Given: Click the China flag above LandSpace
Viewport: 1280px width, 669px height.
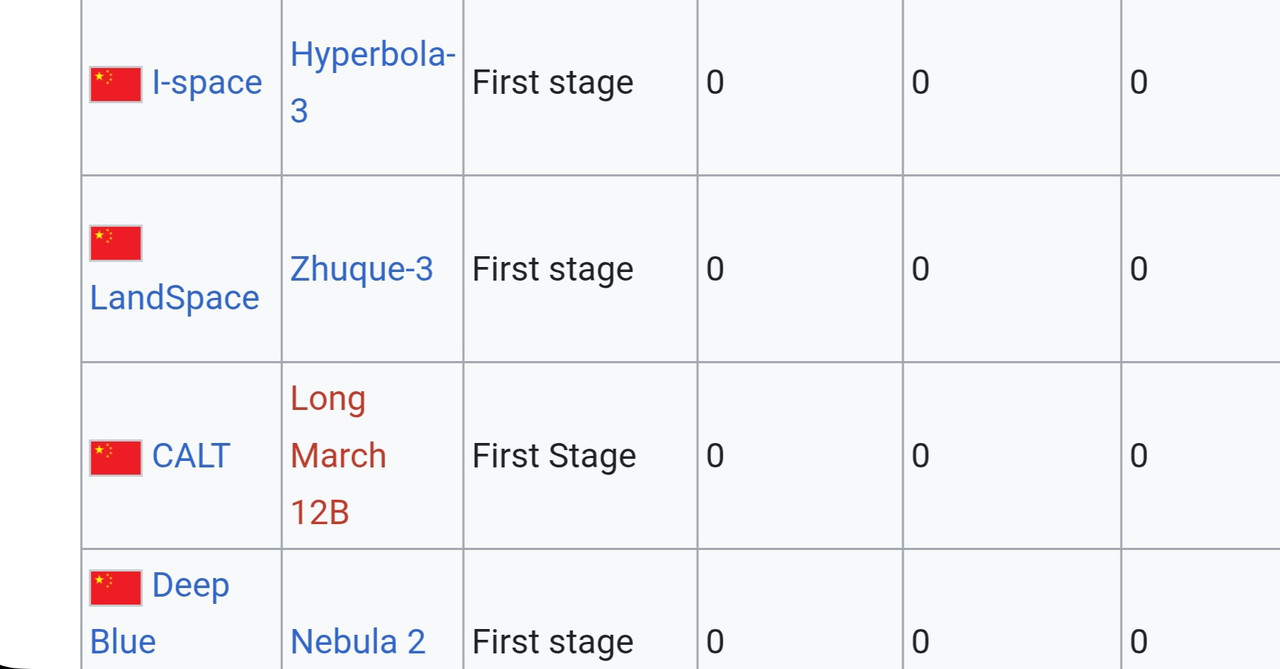Looking at the screenshot, I should [x=116, y=243].
